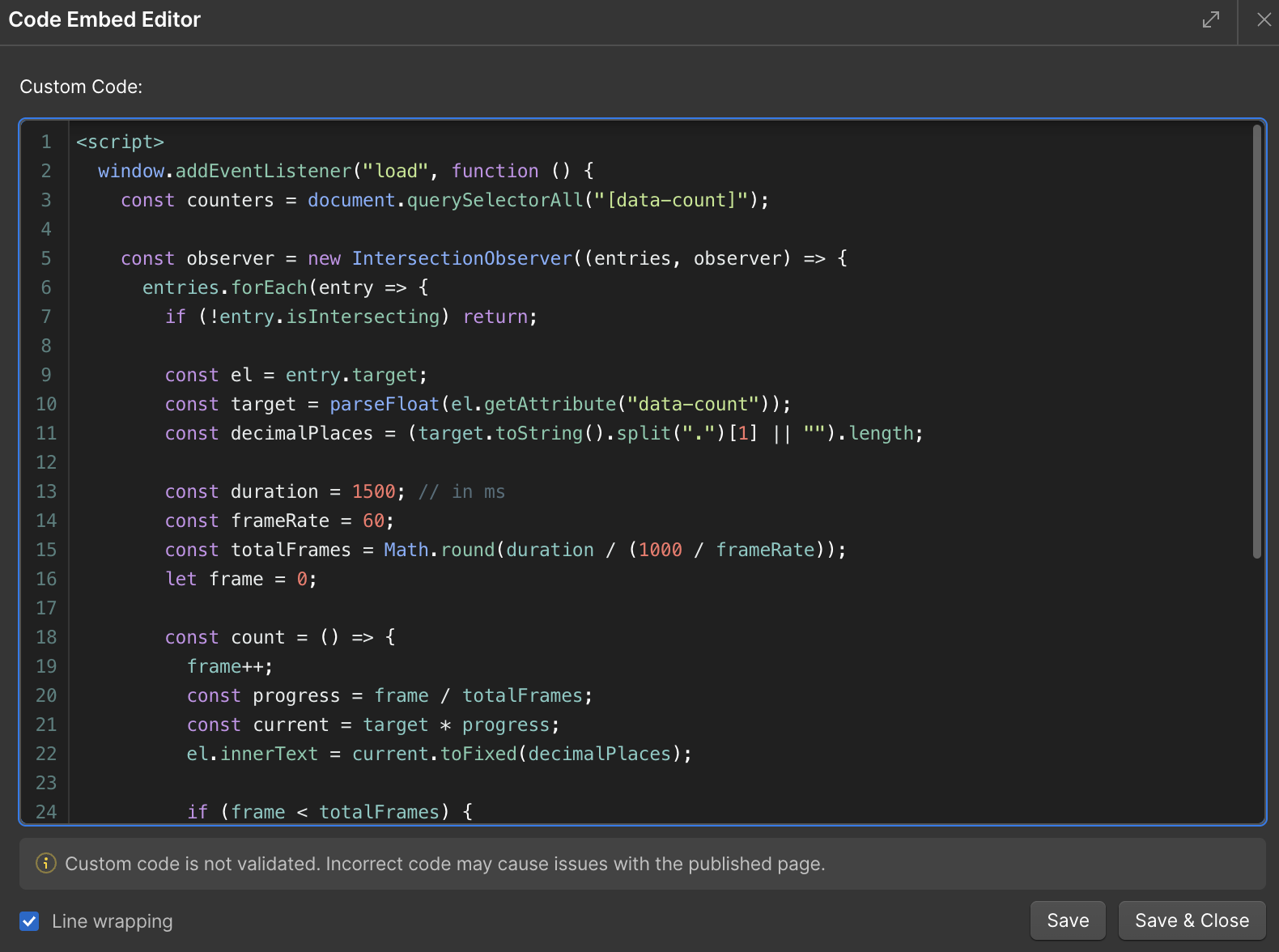
Task: Click line number 4 in the gutter
Action: (46, 229)
